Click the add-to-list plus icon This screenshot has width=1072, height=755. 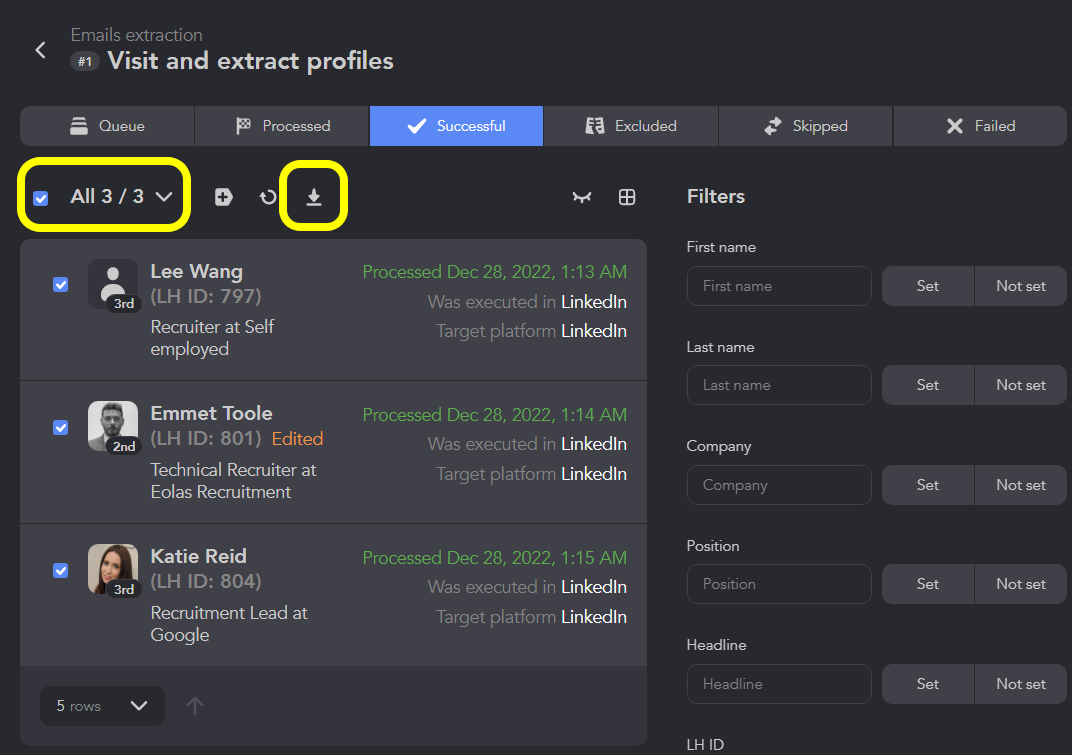pyautogui.click(x=224, y=197)
